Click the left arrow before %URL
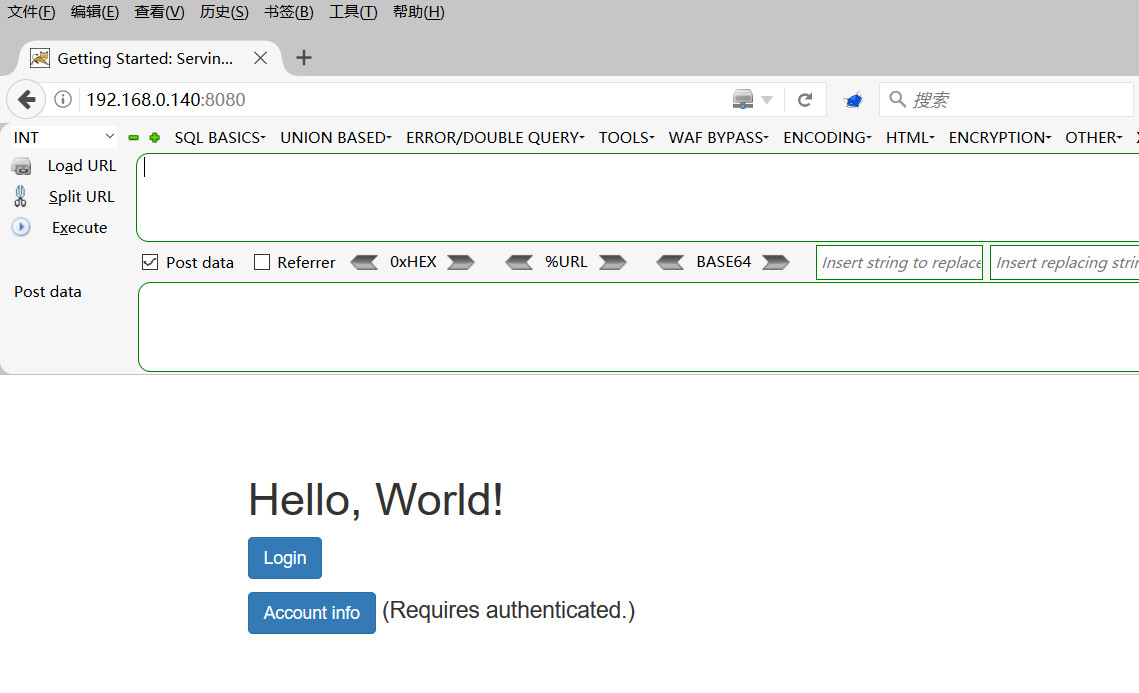Image resolution: width=1139 pixels, height=693 pixels. click(x=519, y=262)
